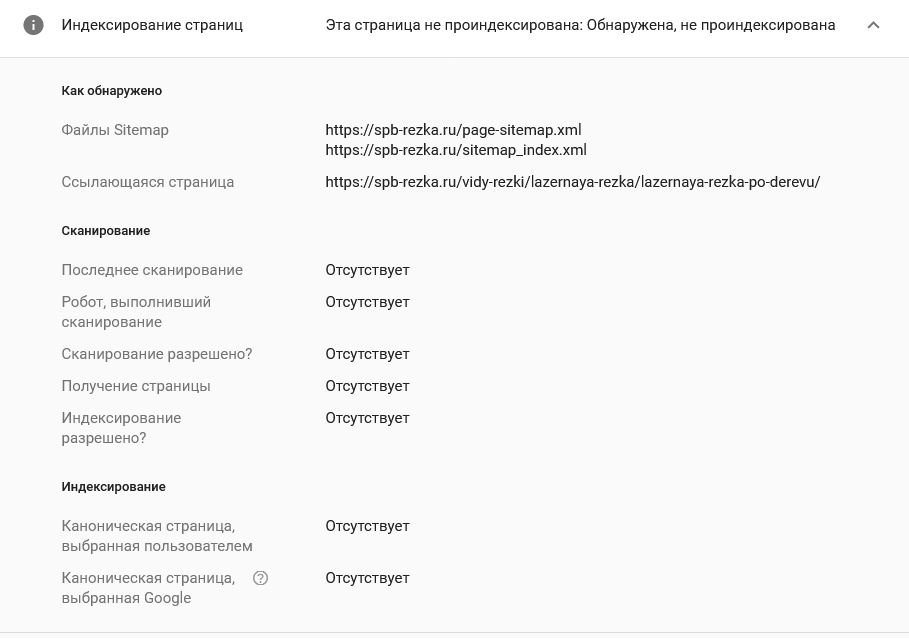
Task: Click the info icon beside Индексирование страниц
Action: click(x=33, y=25)
